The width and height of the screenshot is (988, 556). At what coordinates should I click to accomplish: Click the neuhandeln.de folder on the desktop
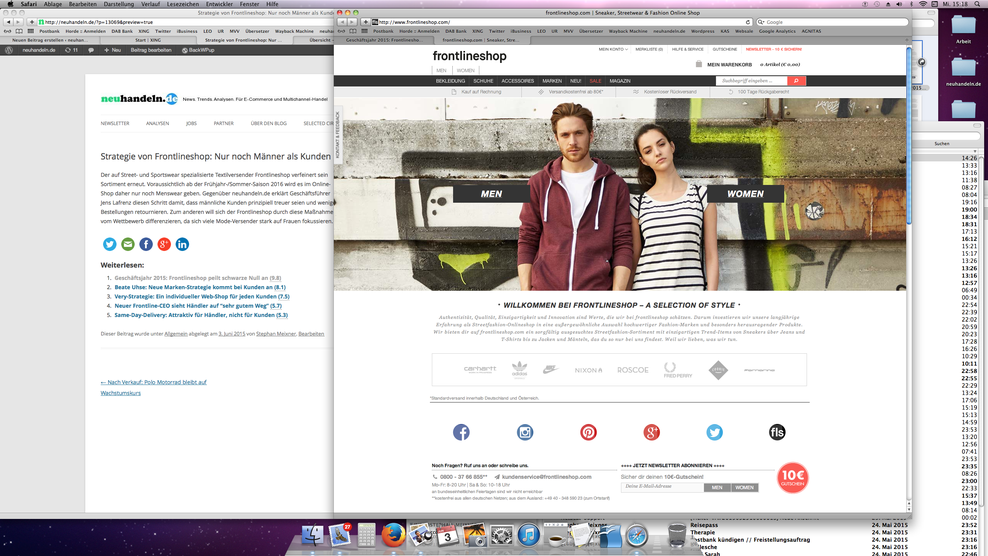pos(963,71)
